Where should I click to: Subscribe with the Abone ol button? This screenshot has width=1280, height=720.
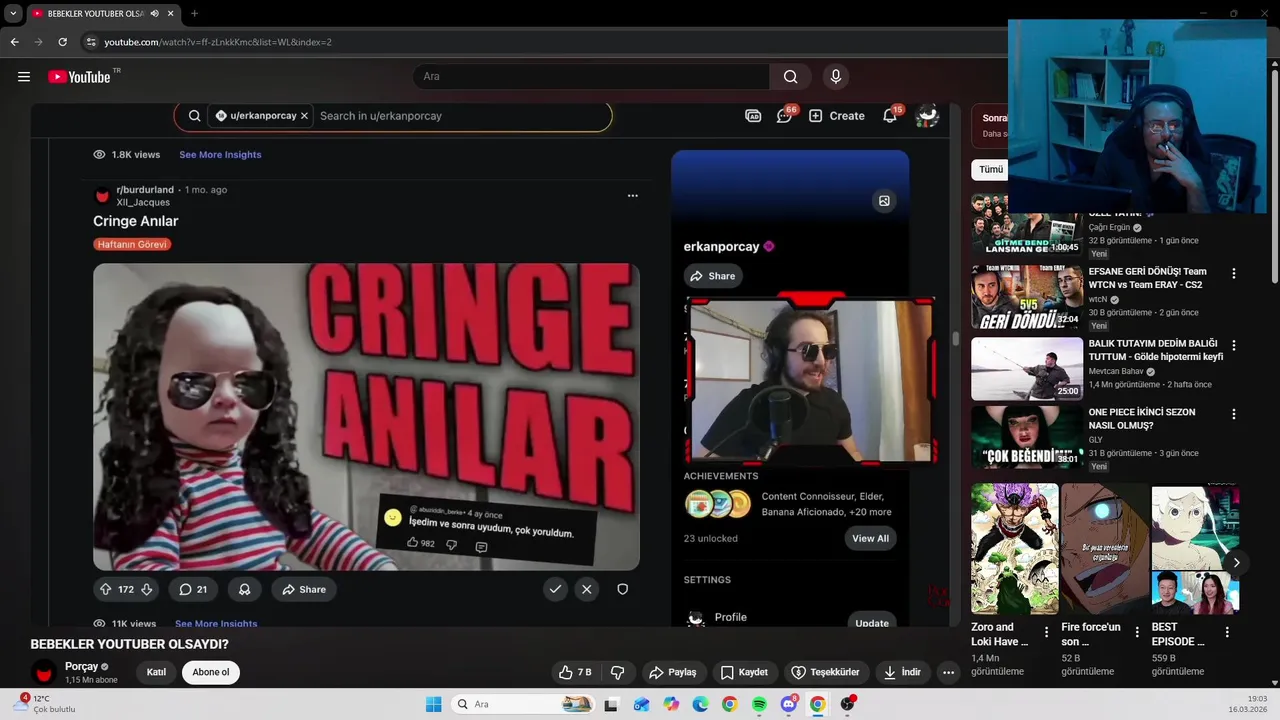pos(211,672)
